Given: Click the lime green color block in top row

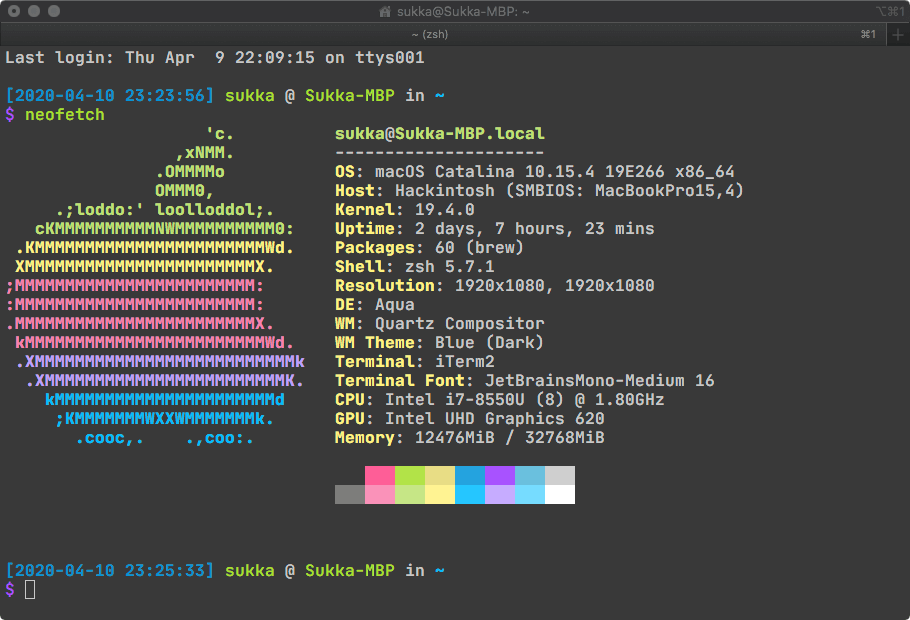Looking at the screenshot, I should tap(410, 475).
